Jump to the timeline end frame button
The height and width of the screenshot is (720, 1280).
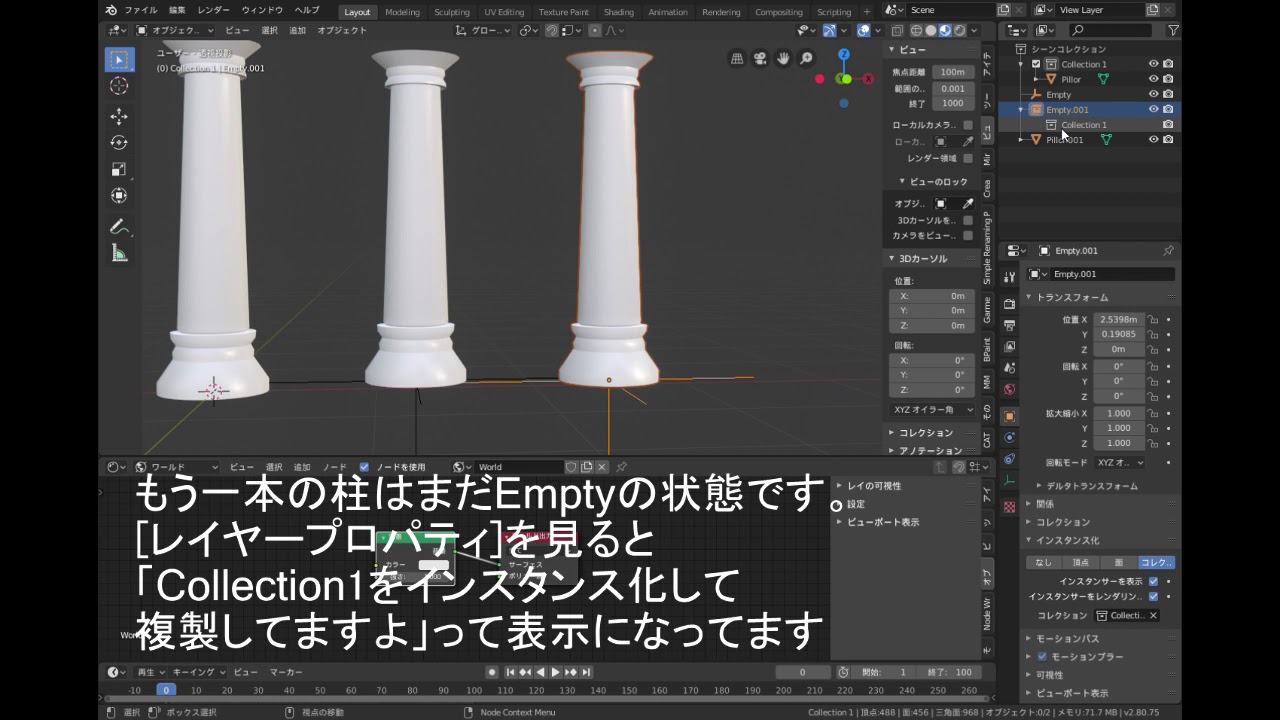pos(586,672)
